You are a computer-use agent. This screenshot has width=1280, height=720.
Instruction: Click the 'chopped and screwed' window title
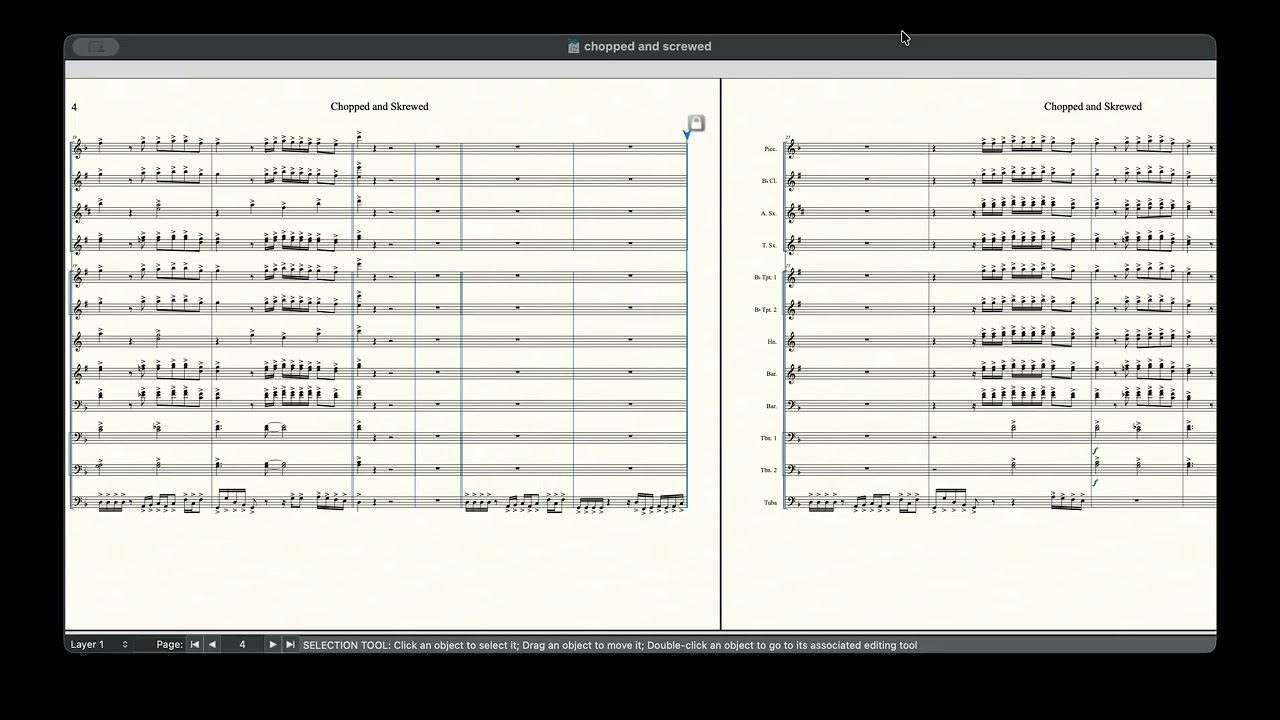(648, 46)
